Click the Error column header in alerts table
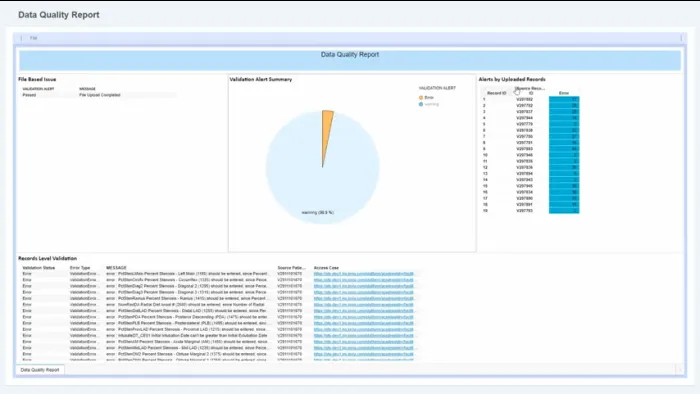The width and height of the screenshot is (700, 394). click(x=564, y=93)
